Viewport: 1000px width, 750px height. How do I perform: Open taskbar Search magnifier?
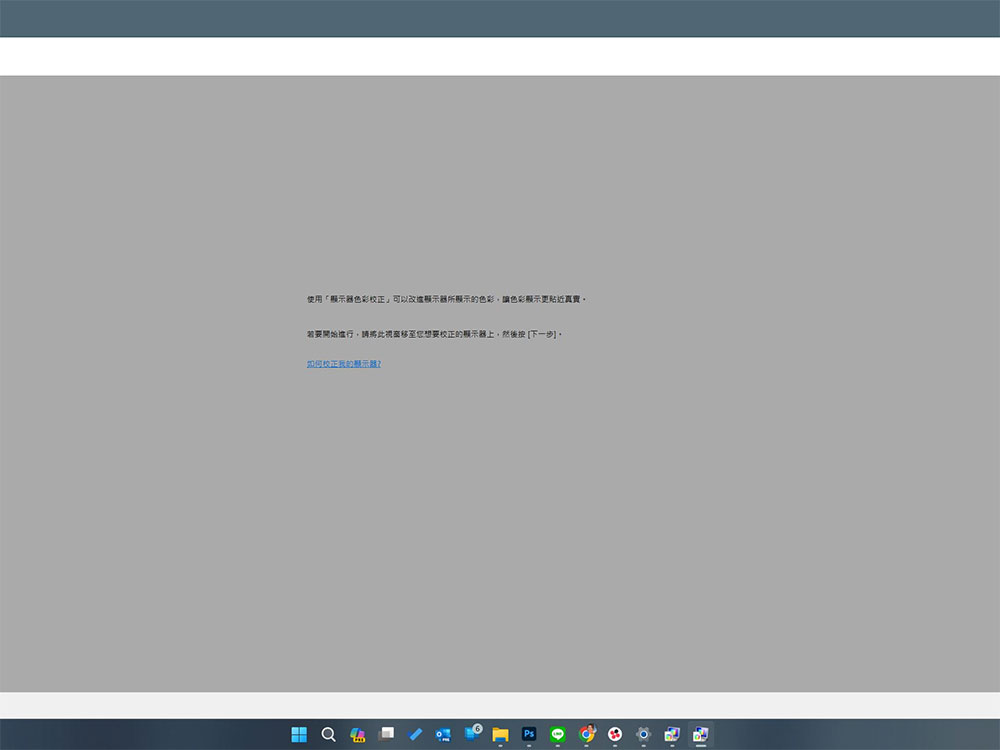tap(328, 734)
